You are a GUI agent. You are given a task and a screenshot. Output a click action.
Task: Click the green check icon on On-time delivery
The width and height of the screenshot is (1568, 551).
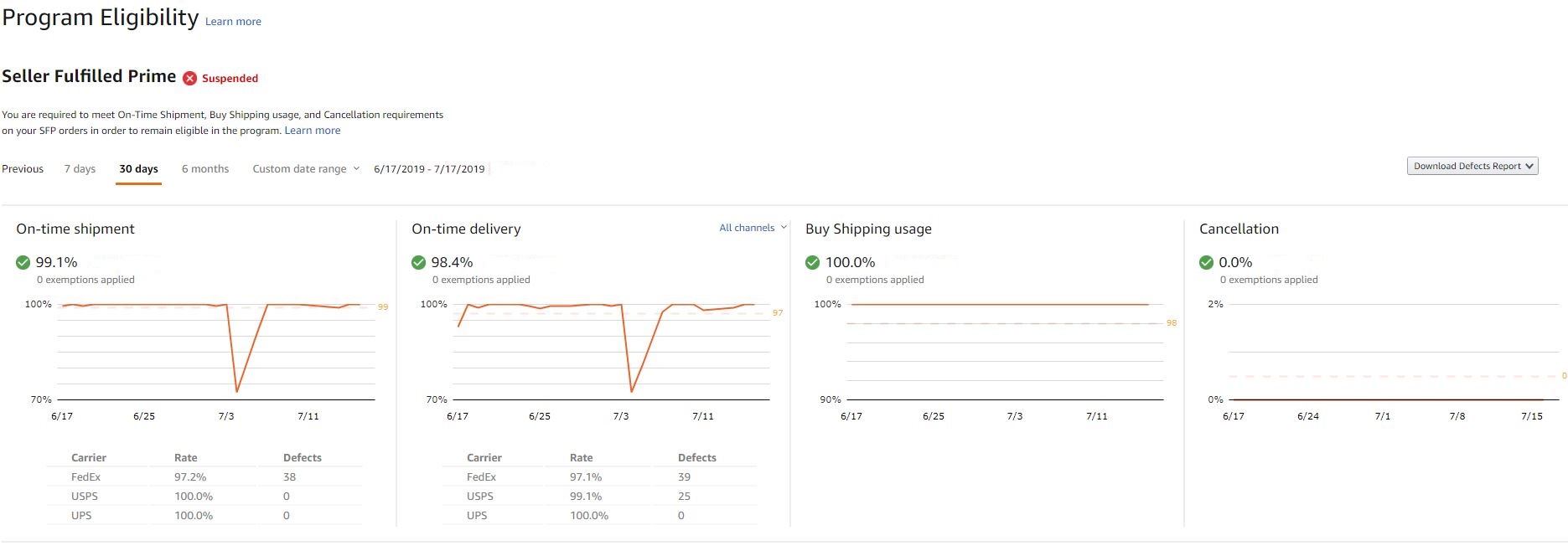pyautogui.click(x=418, y=262)
